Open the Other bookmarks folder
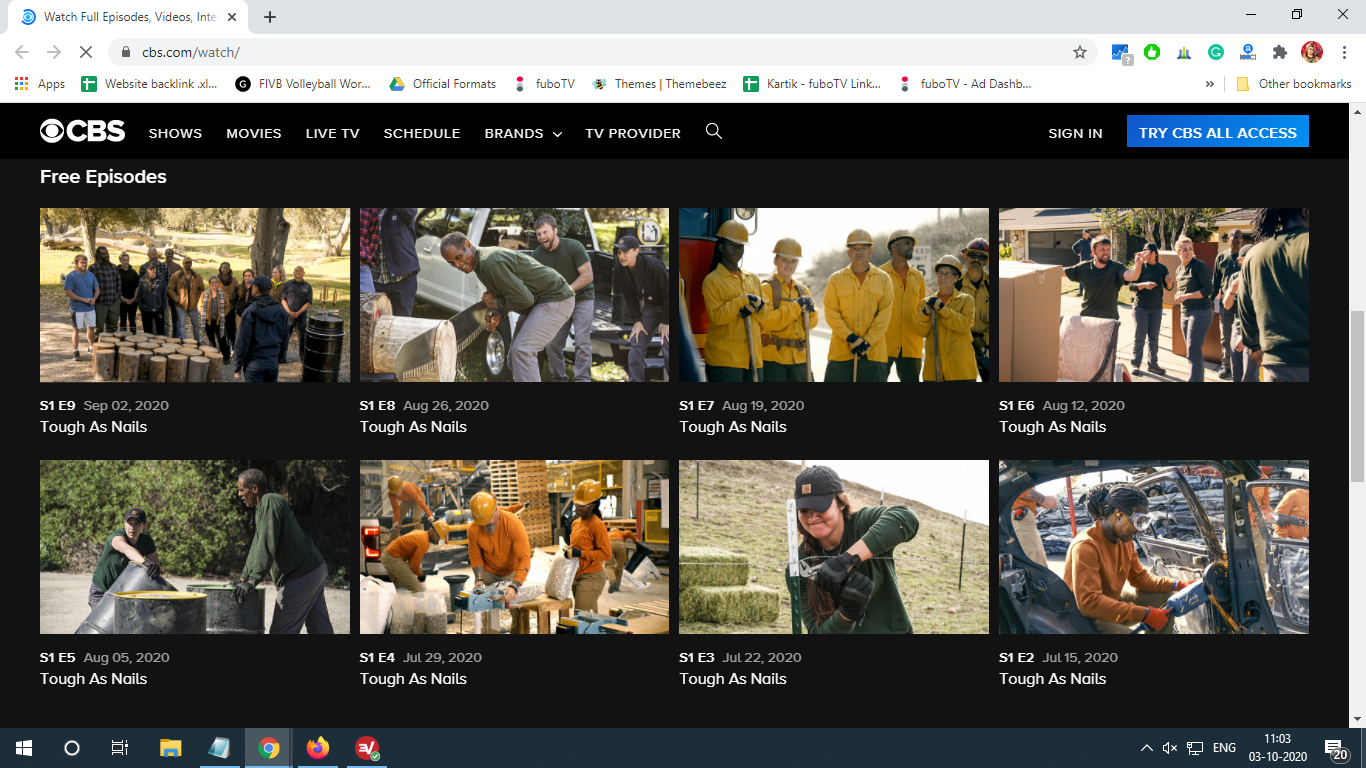 click(1293, 84)
